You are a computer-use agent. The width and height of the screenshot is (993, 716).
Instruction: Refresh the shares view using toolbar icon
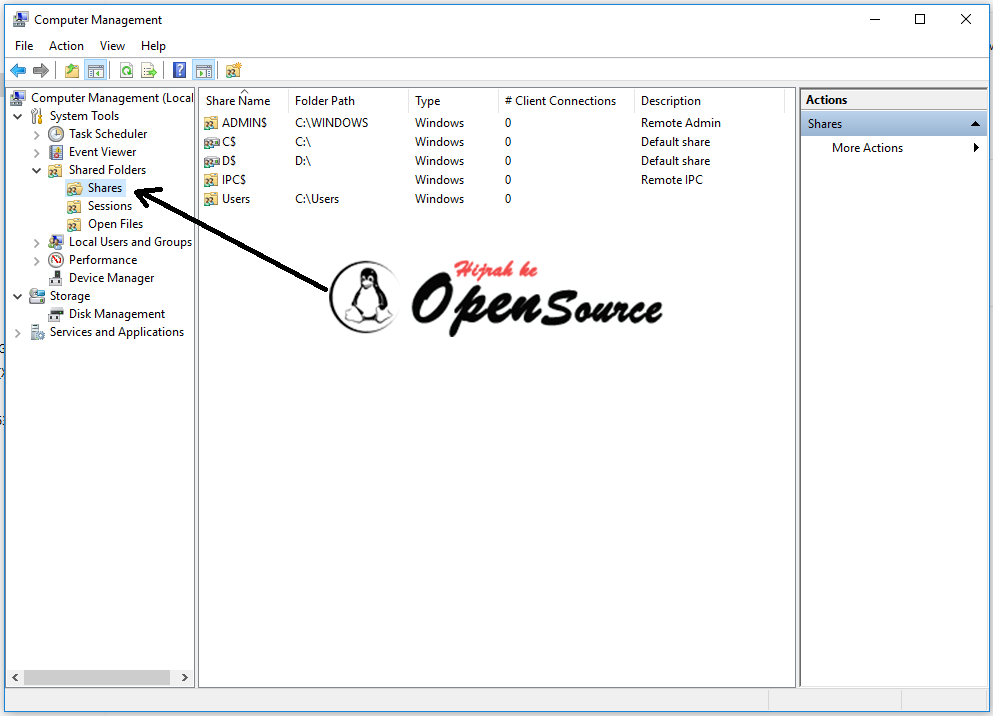(x=126, y=70)
